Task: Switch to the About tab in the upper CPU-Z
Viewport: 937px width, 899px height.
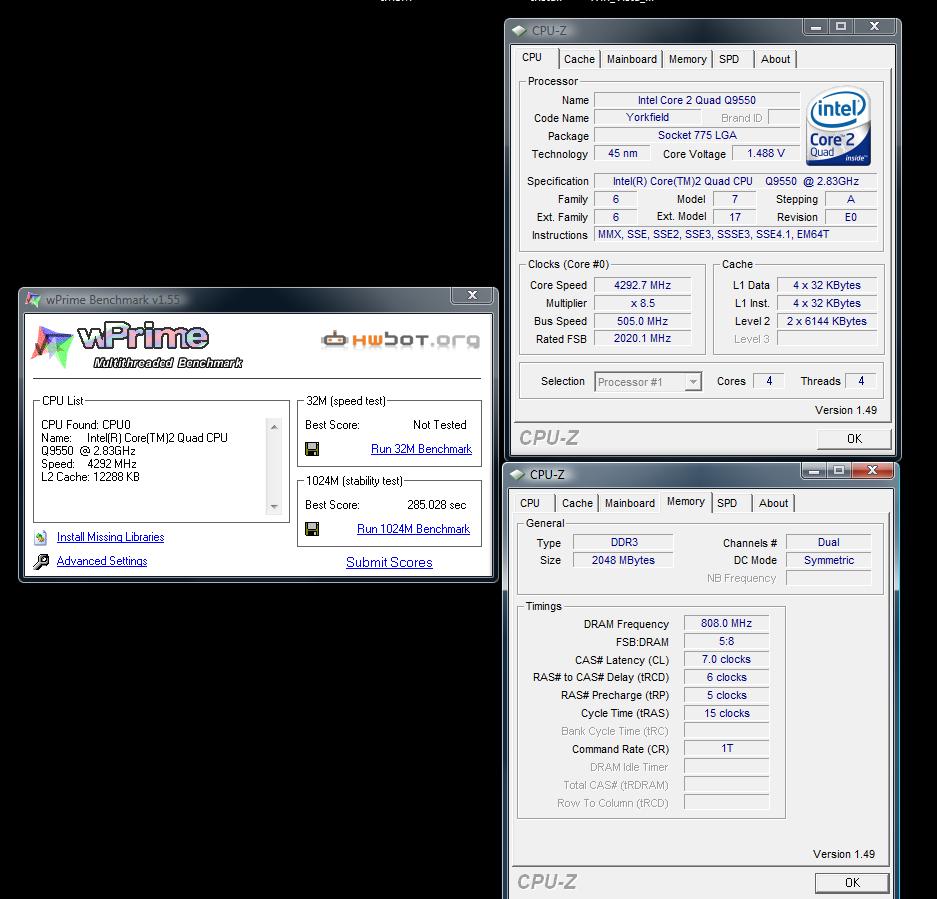Action: 775,59
